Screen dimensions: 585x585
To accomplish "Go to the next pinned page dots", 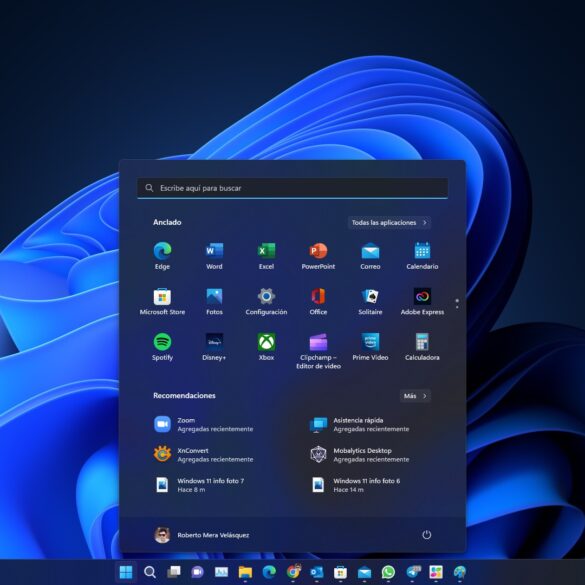I will point(457,303).
